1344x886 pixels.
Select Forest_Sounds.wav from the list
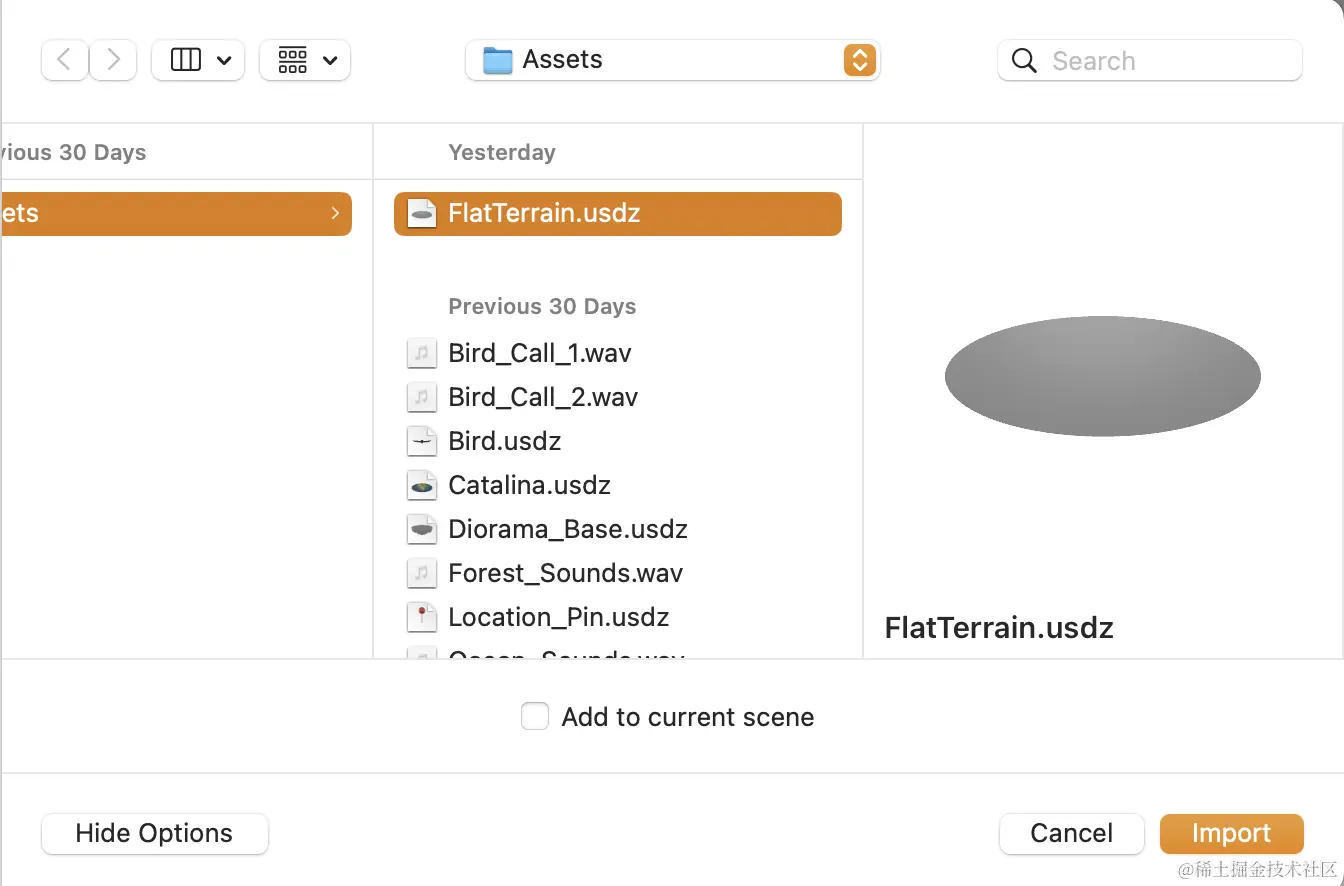565,573
